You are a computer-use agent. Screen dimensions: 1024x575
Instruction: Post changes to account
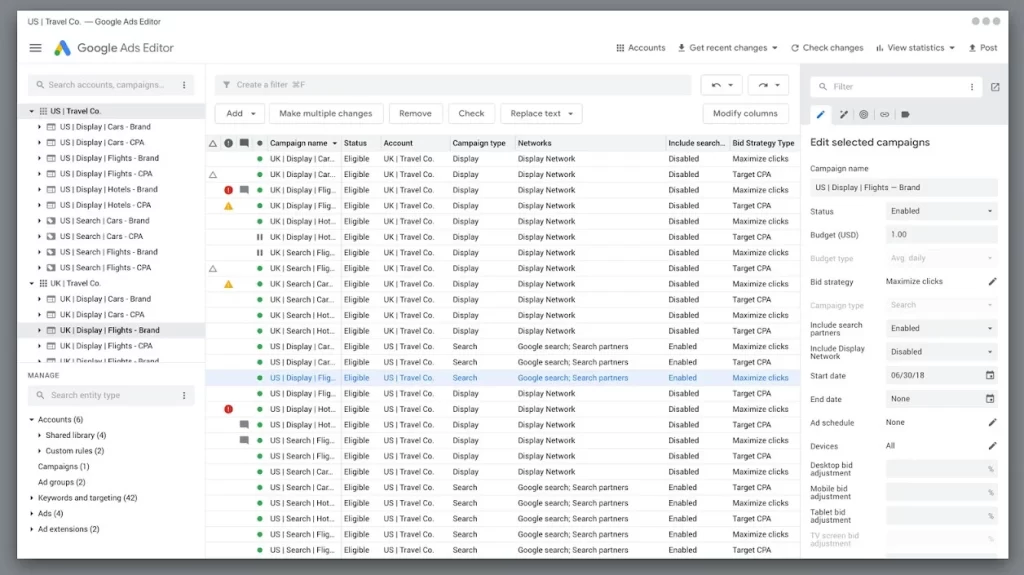pyautogui.click(x=983, y=48)
